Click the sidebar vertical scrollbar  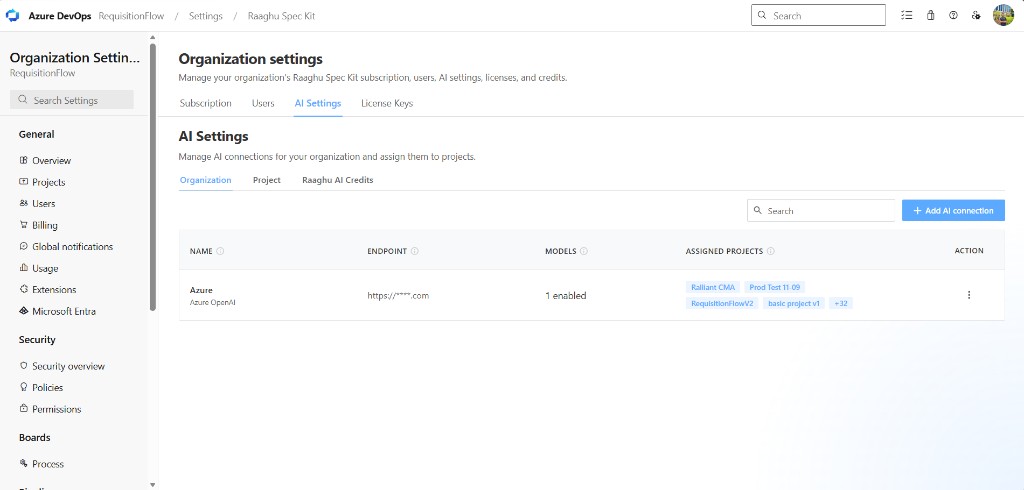pyautogui.click(x=153, y=176)
